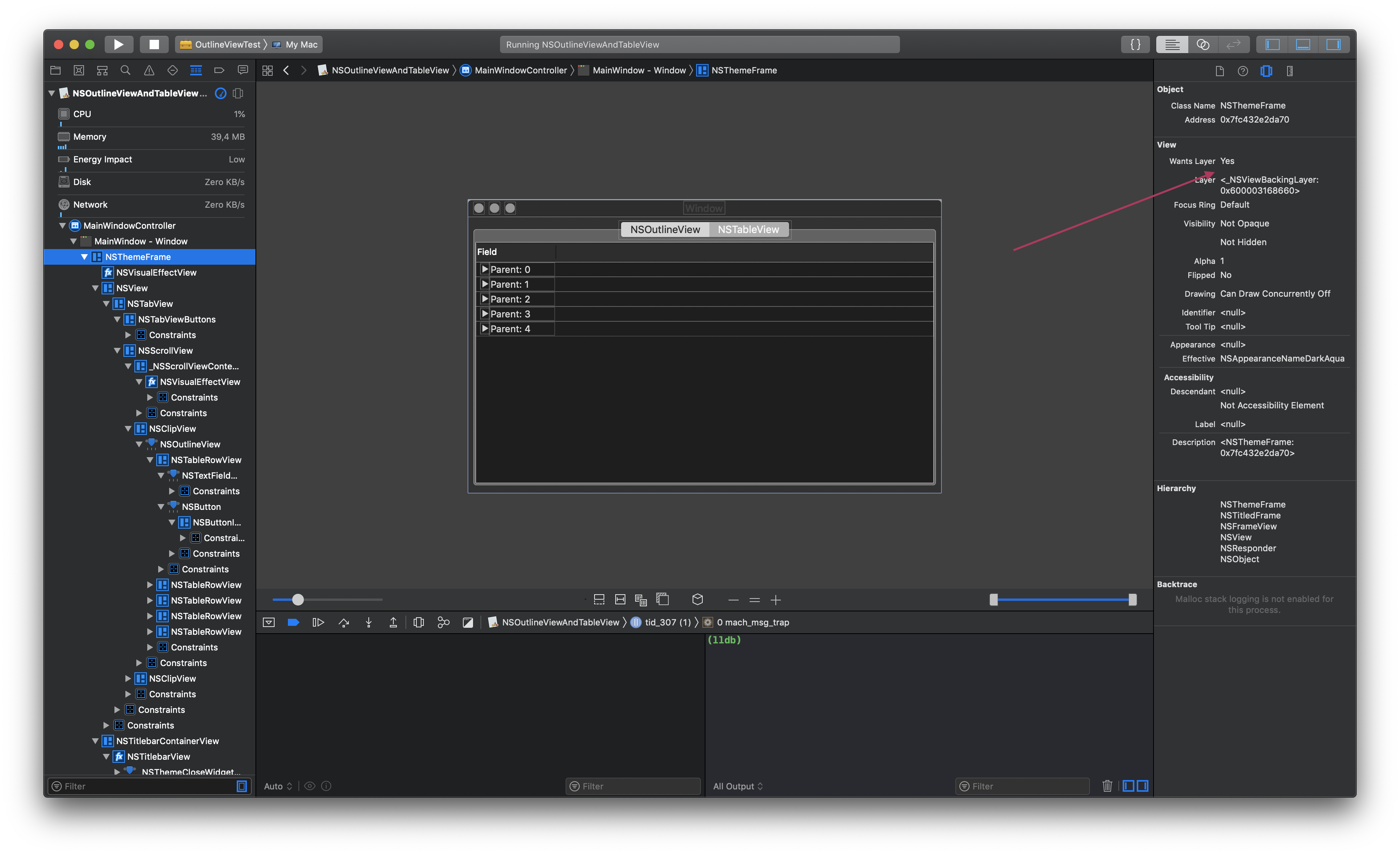Zoom out the view canvas
Screen dimensions: 1400x855
tap(733, 600)
